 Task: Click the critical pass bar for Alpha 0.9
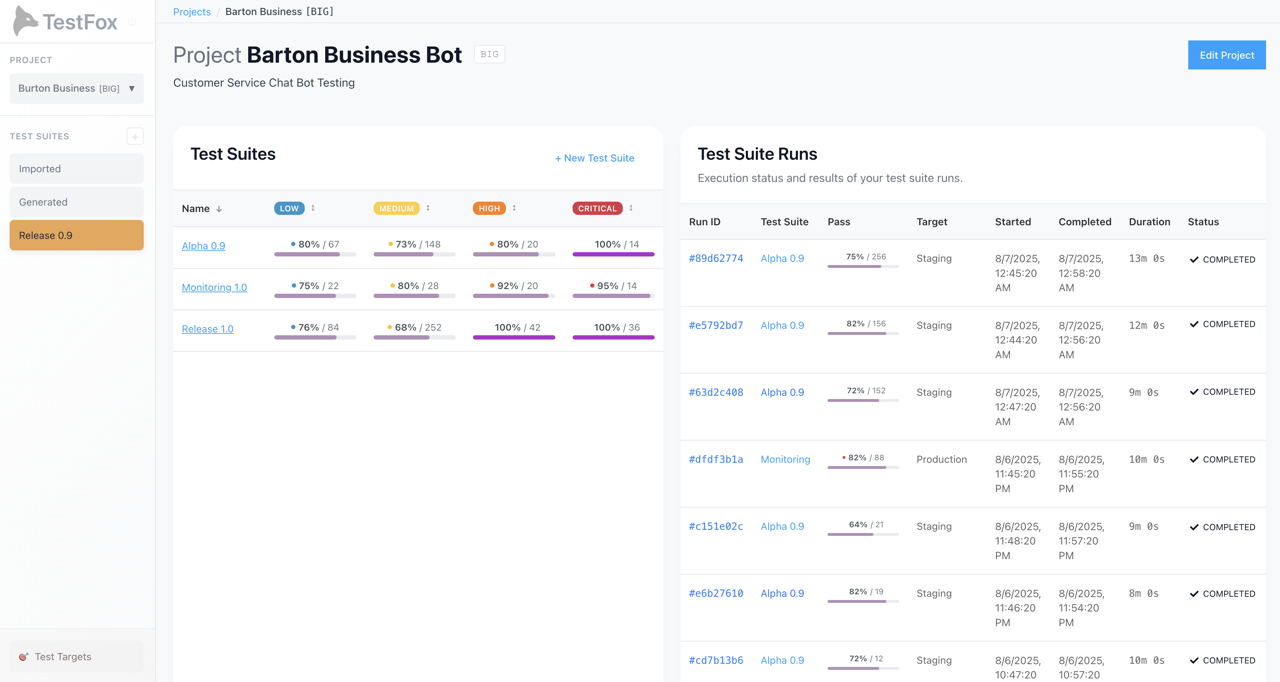[613, 255]
